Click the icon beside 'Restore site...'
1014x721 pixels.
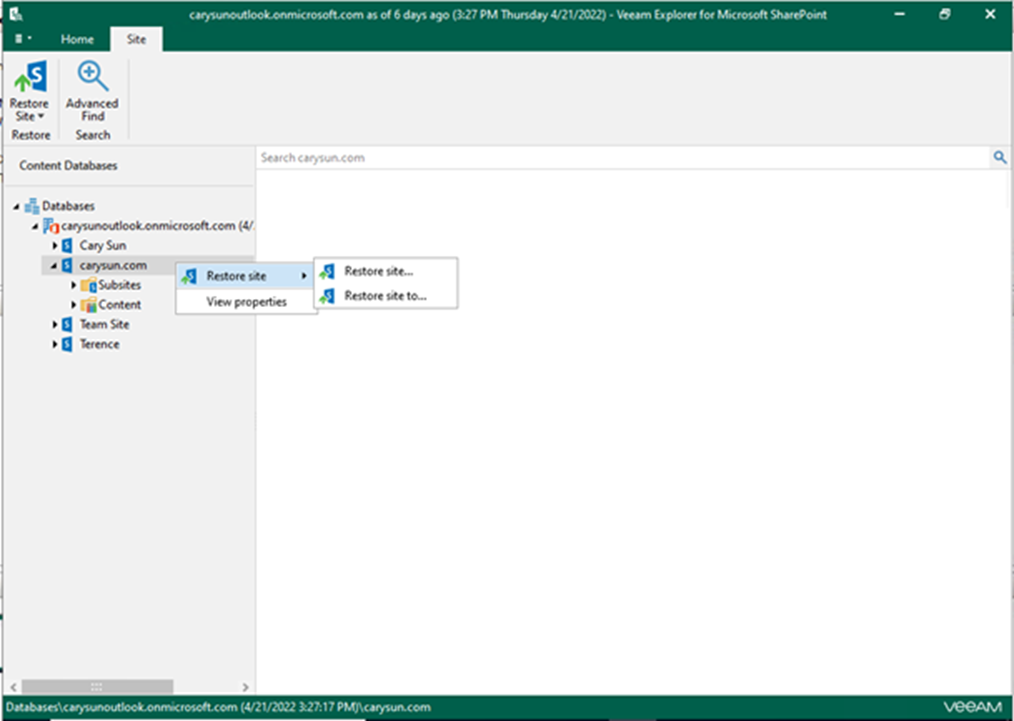(x=327, y=272)
